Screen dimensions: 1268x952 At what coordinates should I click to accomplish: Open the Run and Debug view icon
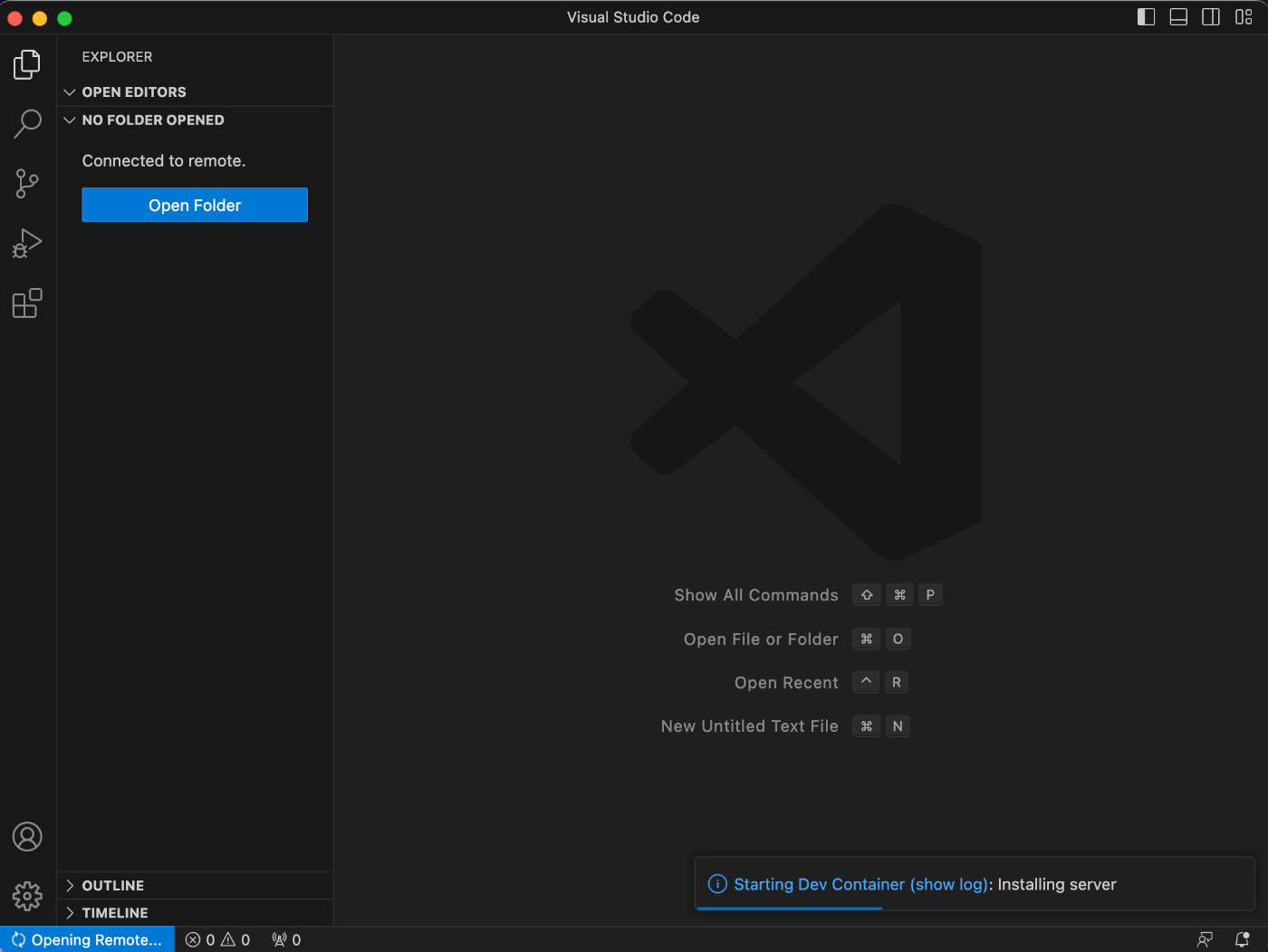click(x=27, y=244)
